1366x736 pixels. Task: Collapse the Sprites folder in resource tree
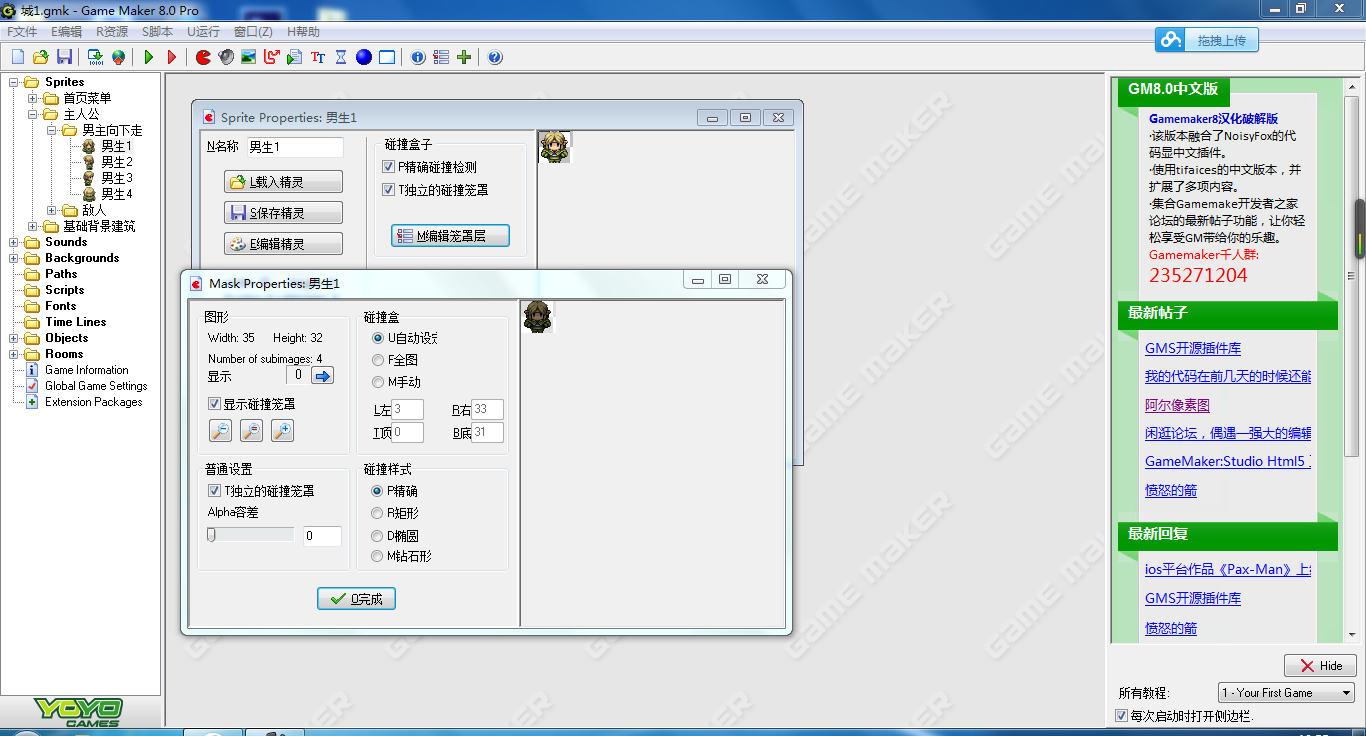(14, 82)
